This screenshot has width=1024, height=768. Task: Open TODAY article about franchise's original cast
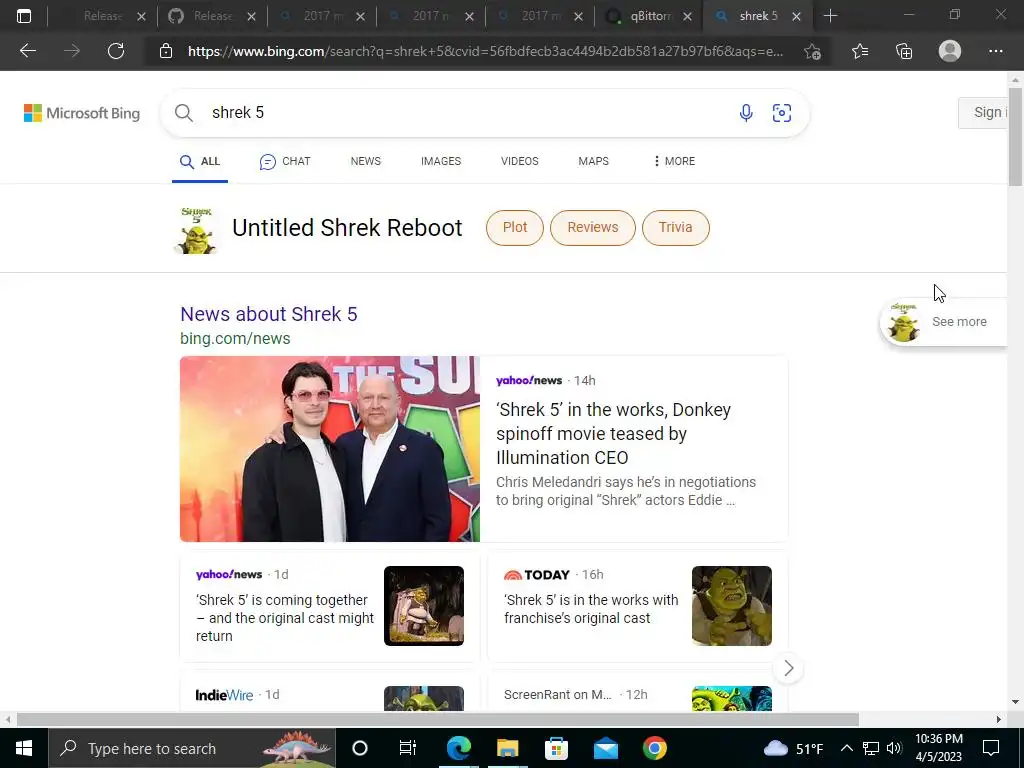point(591,609)
